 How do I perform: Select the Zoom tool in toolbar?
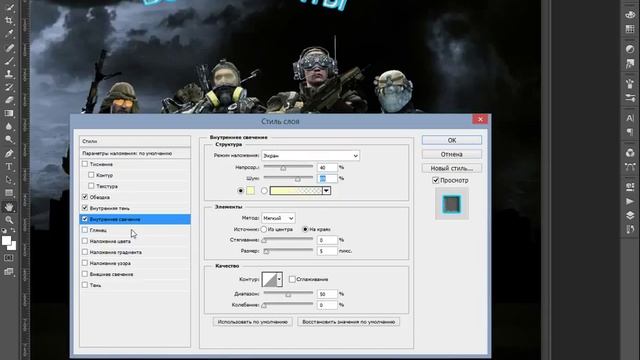[9, 220]
